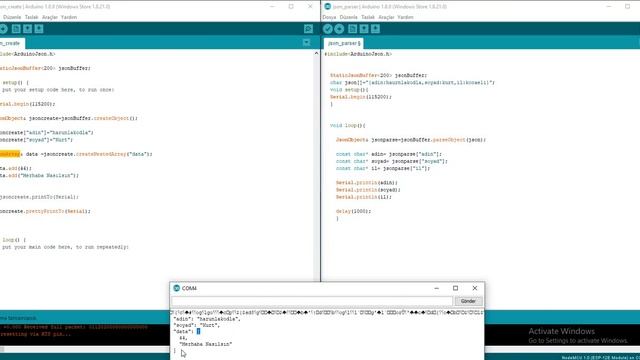Click Open sketch icon in json_parser window
Viewport: 640px width, 360px height.
pos(364,29)
